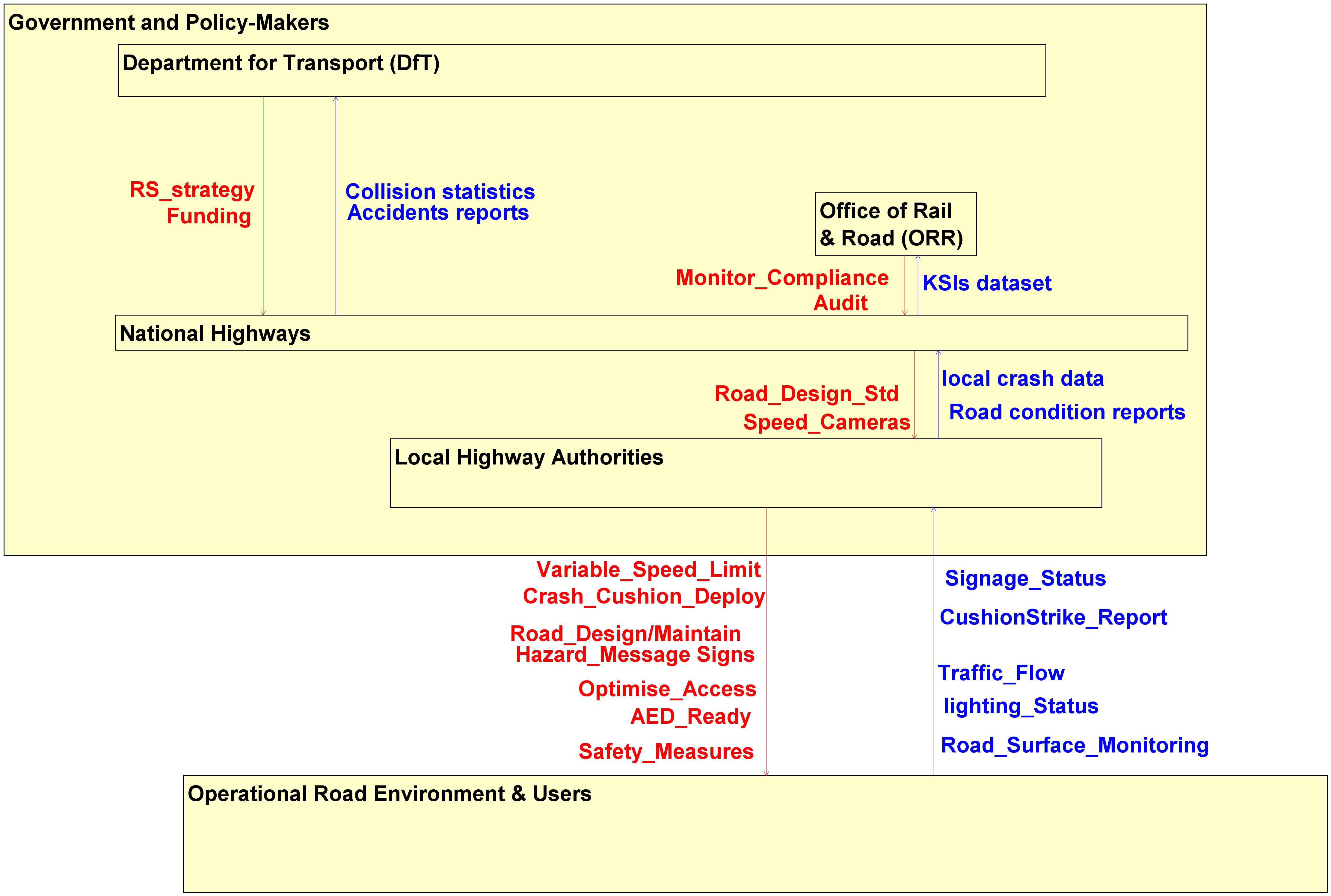Select the Collision statistics feedback label
This screenshot has height=896, width=1331.
tap(440, 192)
